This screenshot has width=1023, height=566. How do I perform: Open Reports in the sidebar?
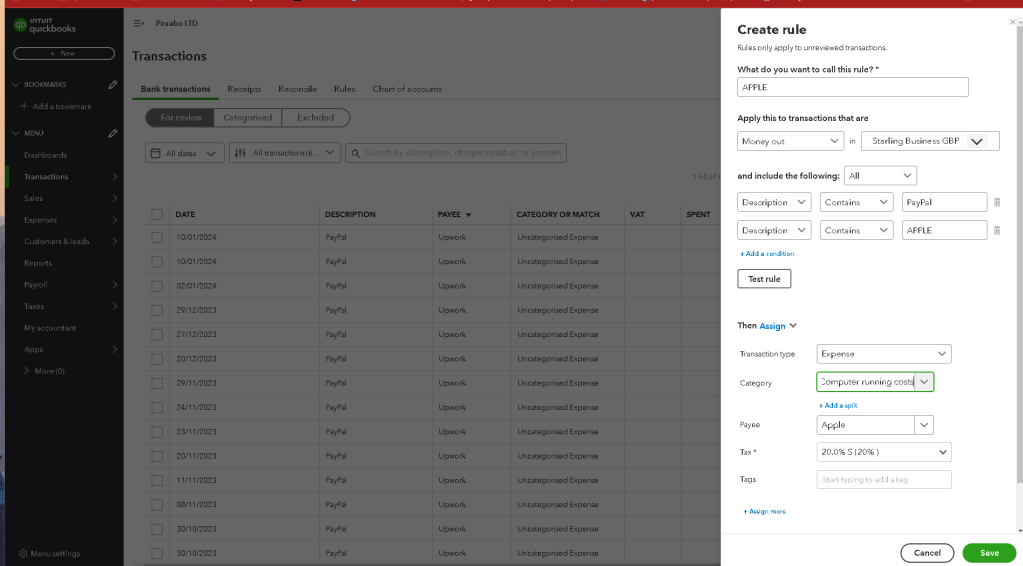38,263
